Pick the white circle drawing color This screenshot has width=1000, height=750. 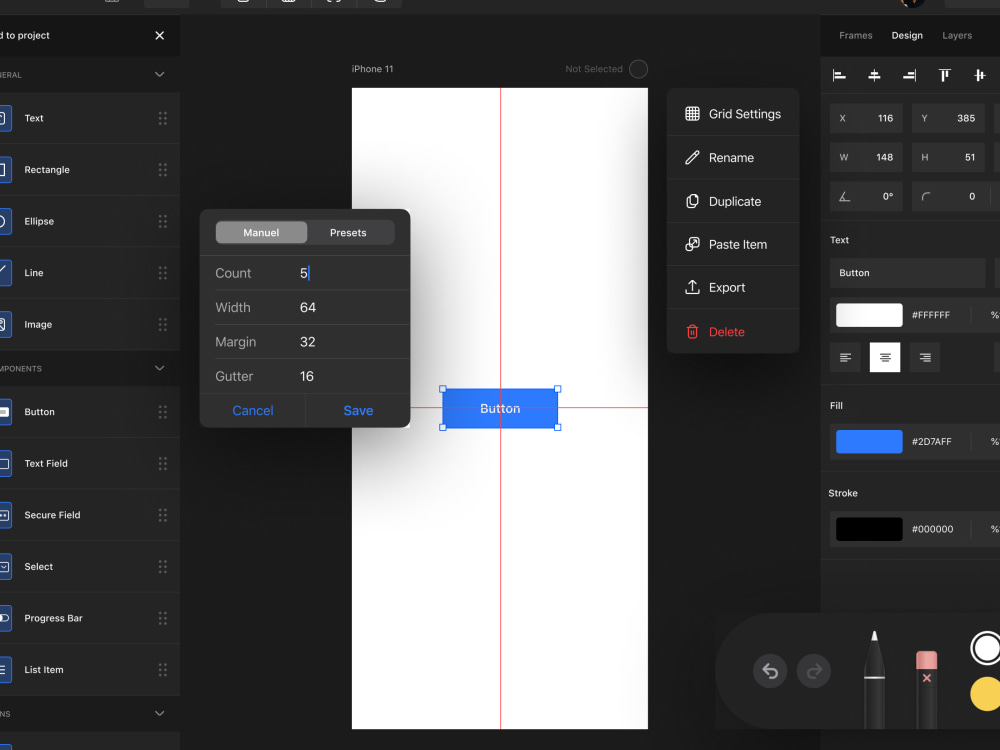point(985,649)
